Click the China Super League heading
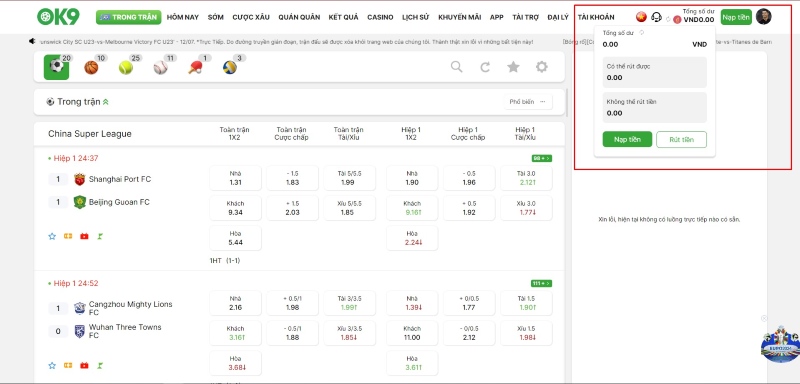Viewport: 800px width, 384px height. [90, 134]
